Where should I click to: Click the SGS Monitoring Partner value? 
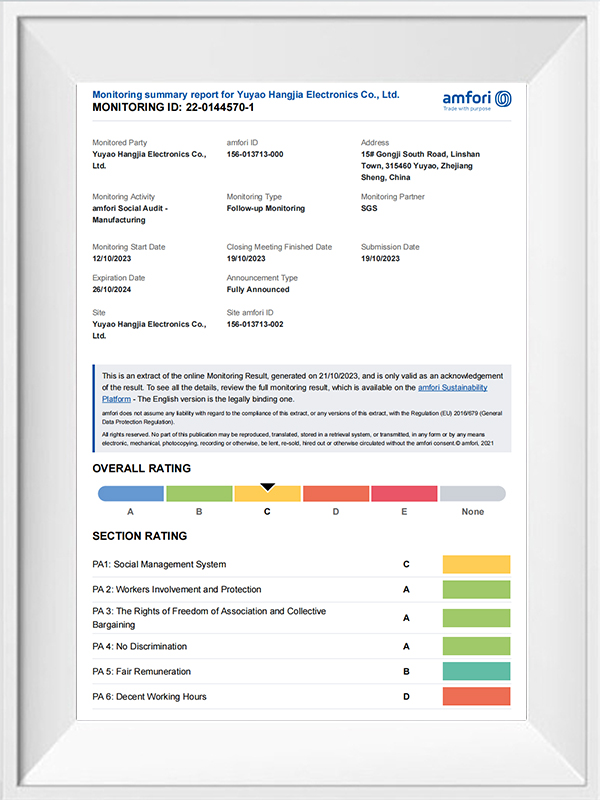pos(369,209)
